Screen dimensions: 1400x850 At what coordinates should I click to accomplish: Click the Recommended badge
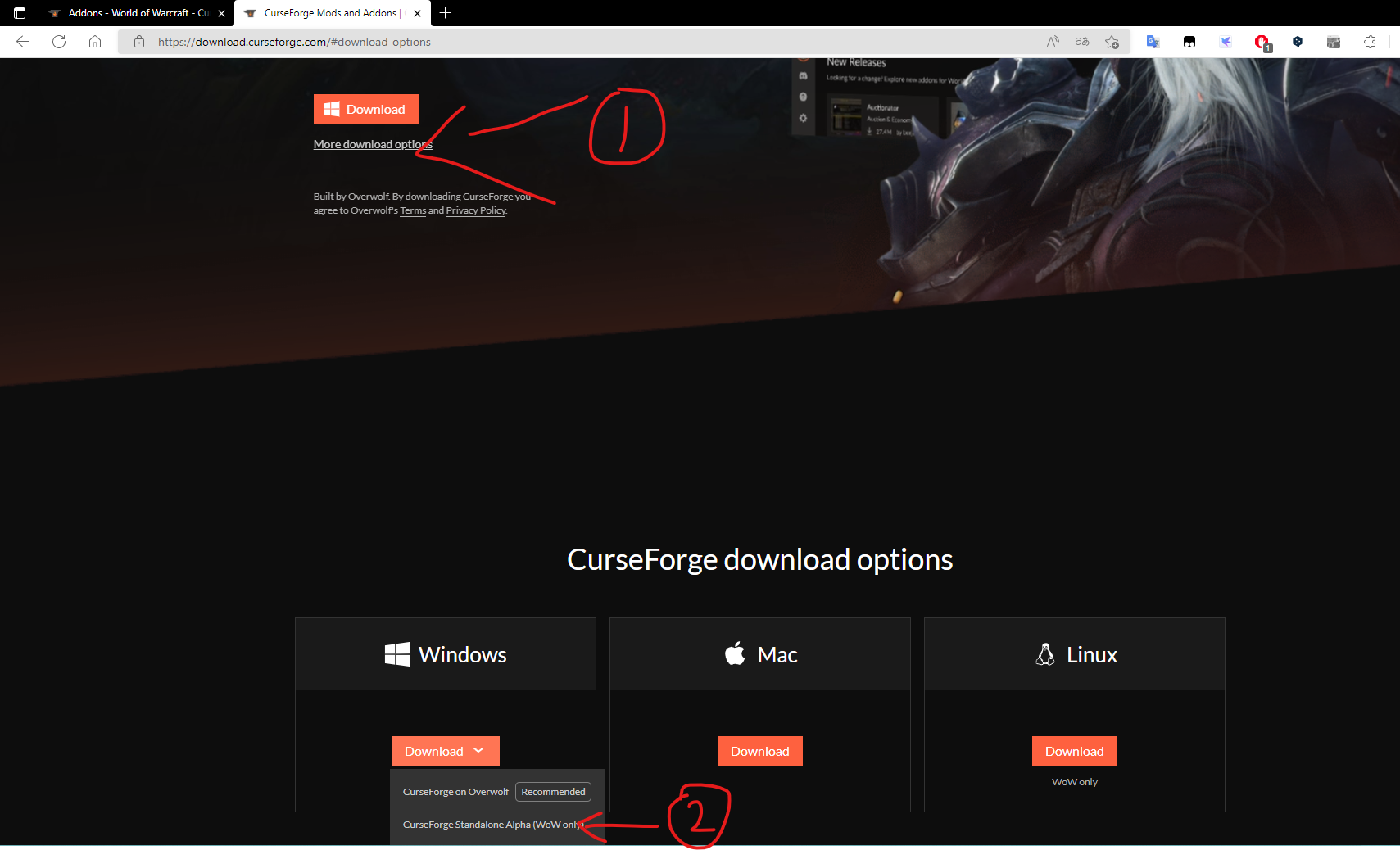[x=553, y=792]
